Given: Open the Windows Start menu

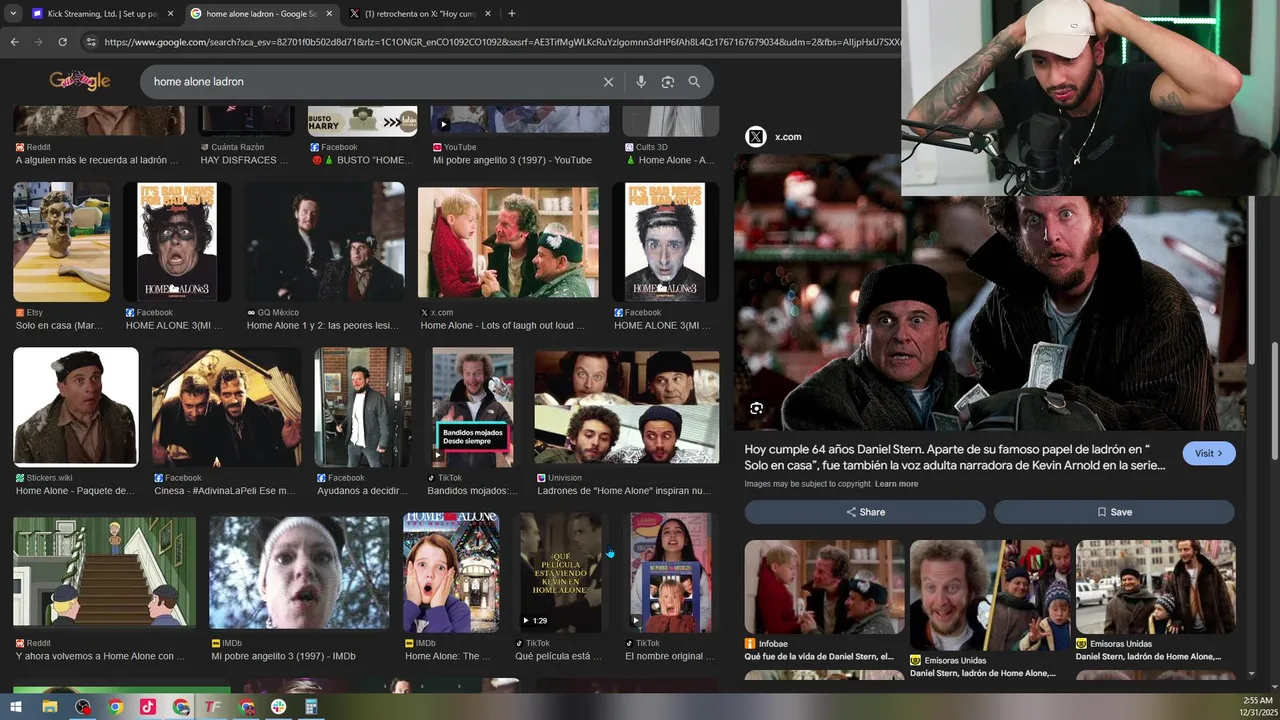Looking at the screenshot, I should 17,707.
